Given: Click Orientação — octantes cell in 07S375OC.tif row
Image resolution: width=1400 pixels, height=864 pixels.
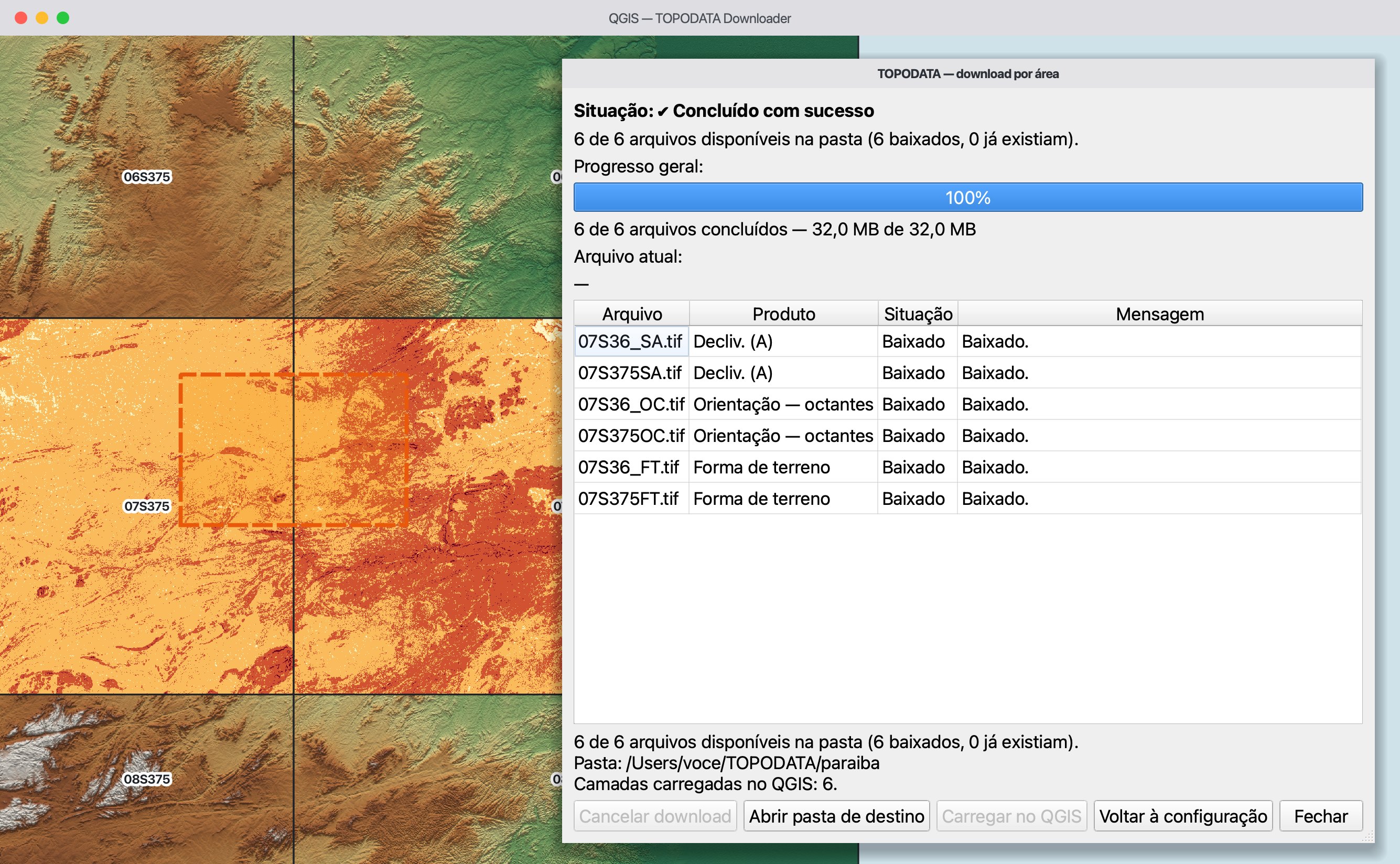Looking at the screenshot, I should [783, 436].
